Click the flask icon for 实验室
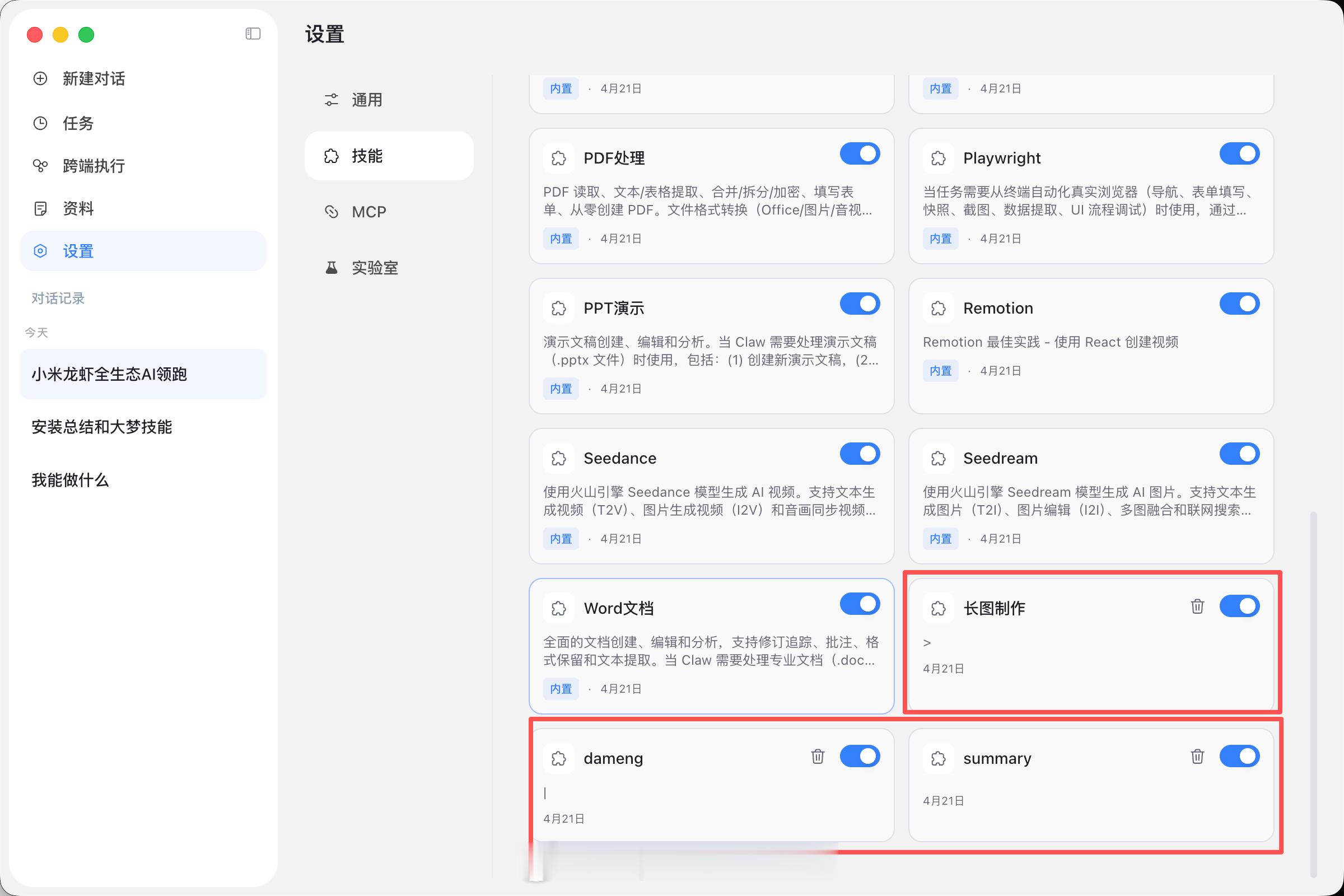Image resolution: width=1344 pixels, height=896 pixels. click(x=332, y=268)
